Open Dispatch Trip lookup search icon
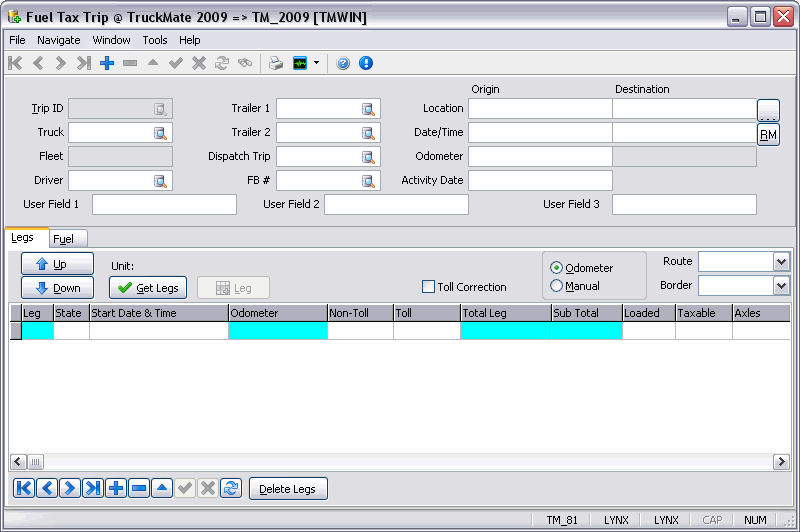Screen dimensions: 800x532 pyautogui.click(x=368, y=157)
